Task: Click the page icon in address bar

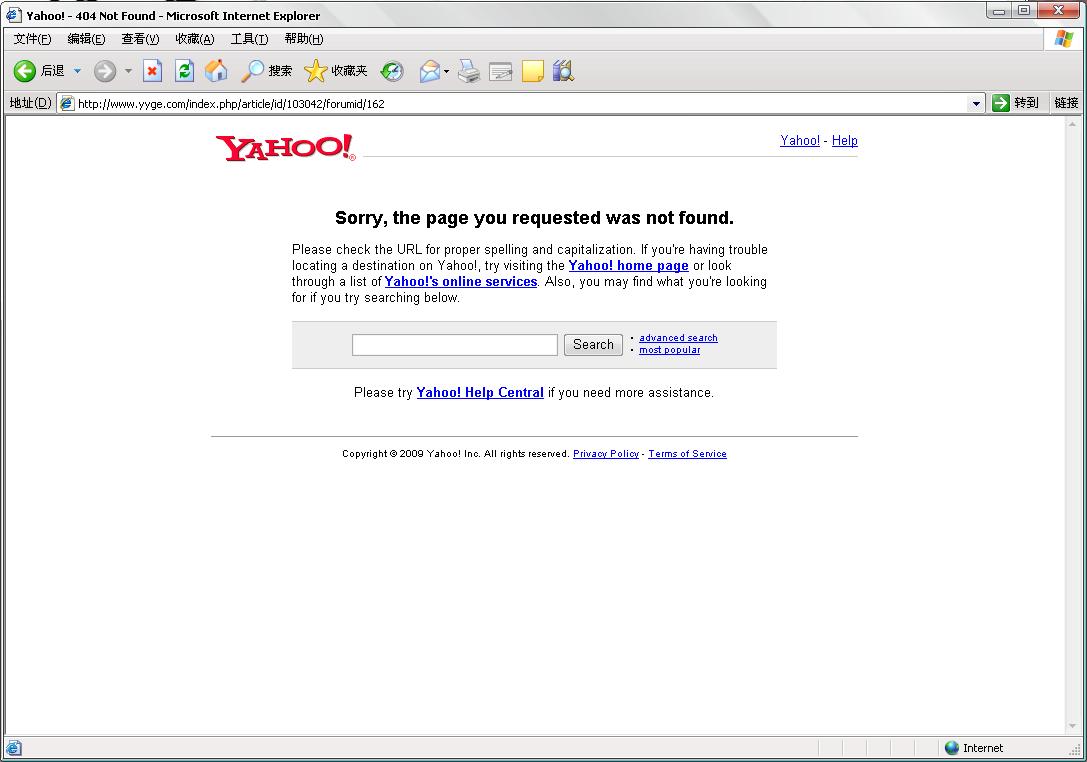Action: click(x=67, y=103)
